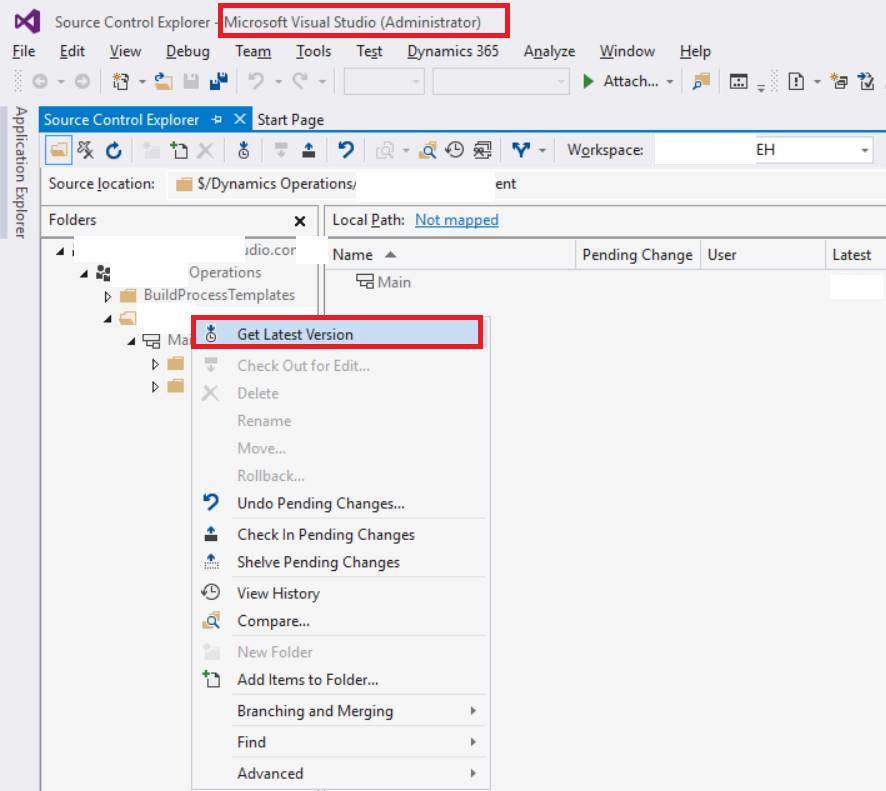Viewport: 886px width, 791px height.
Task: Pin the Source Control Explorer tab
Action: click(x=214, y=119)
